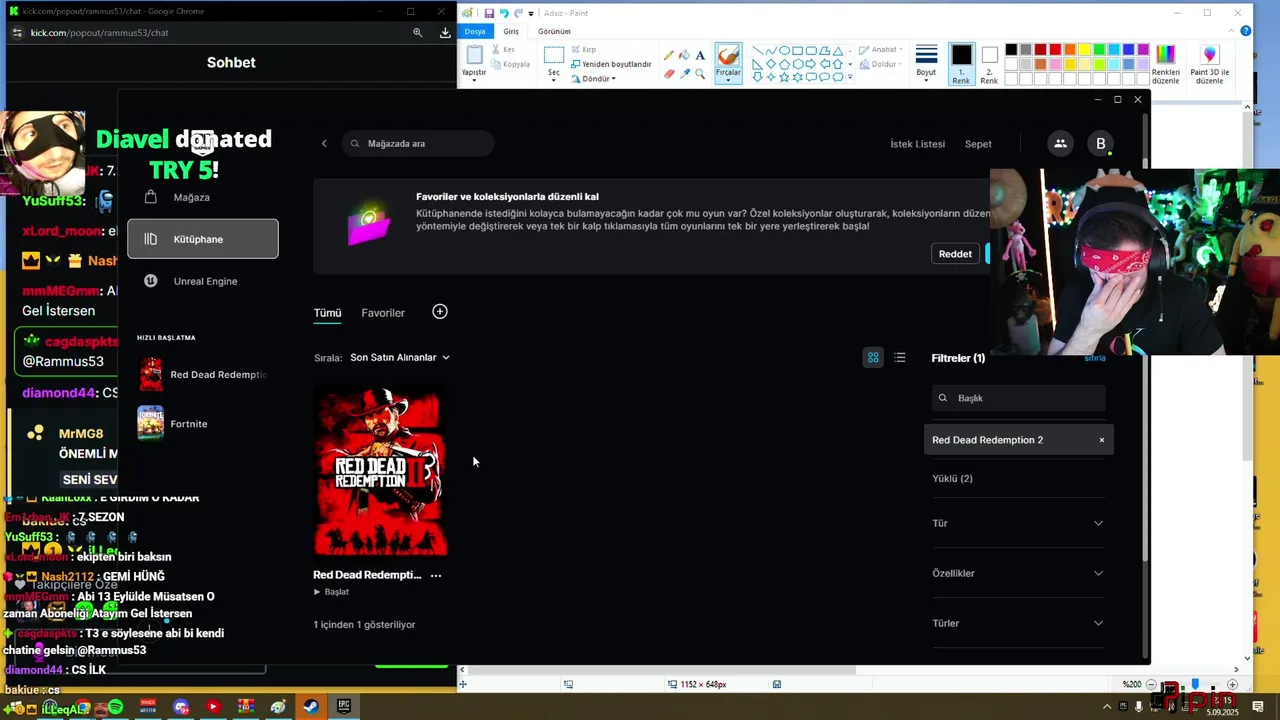Click zoom magnifier icon in Chrome address bar
The image size is (1280, 720).
pos(418,32)
